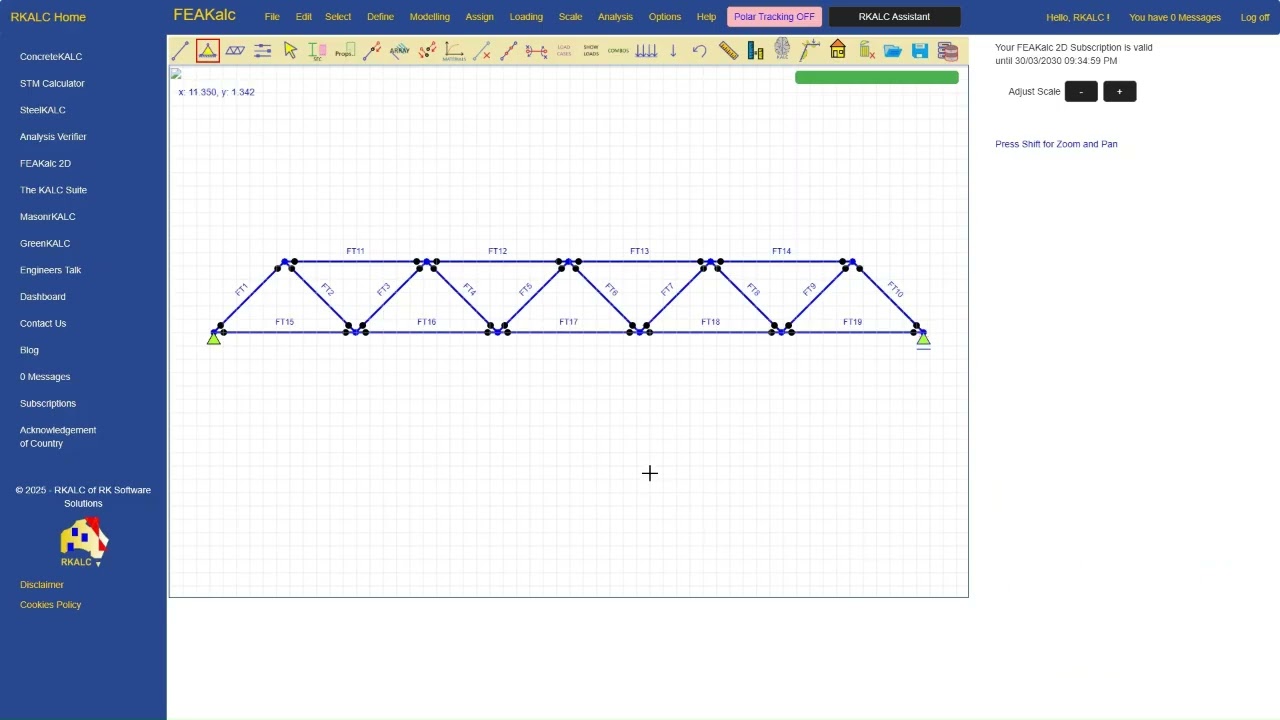Open the Materials curve icon
This screenshot has width=1280, height=720.
click(454, 50)
